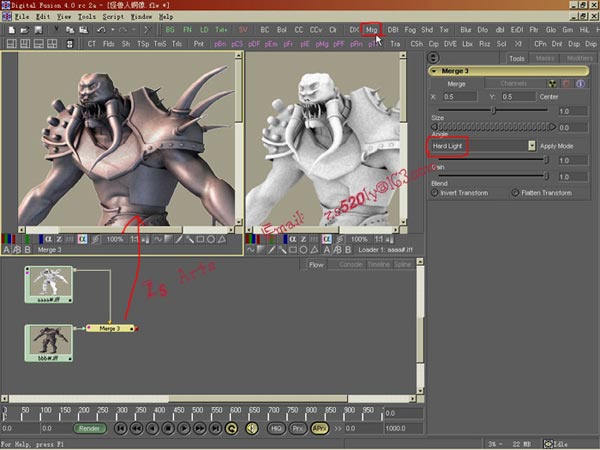This screenshot has height=450, width=600.
Task: Click the Save floppy disk icon
Action: coord(38,30)
